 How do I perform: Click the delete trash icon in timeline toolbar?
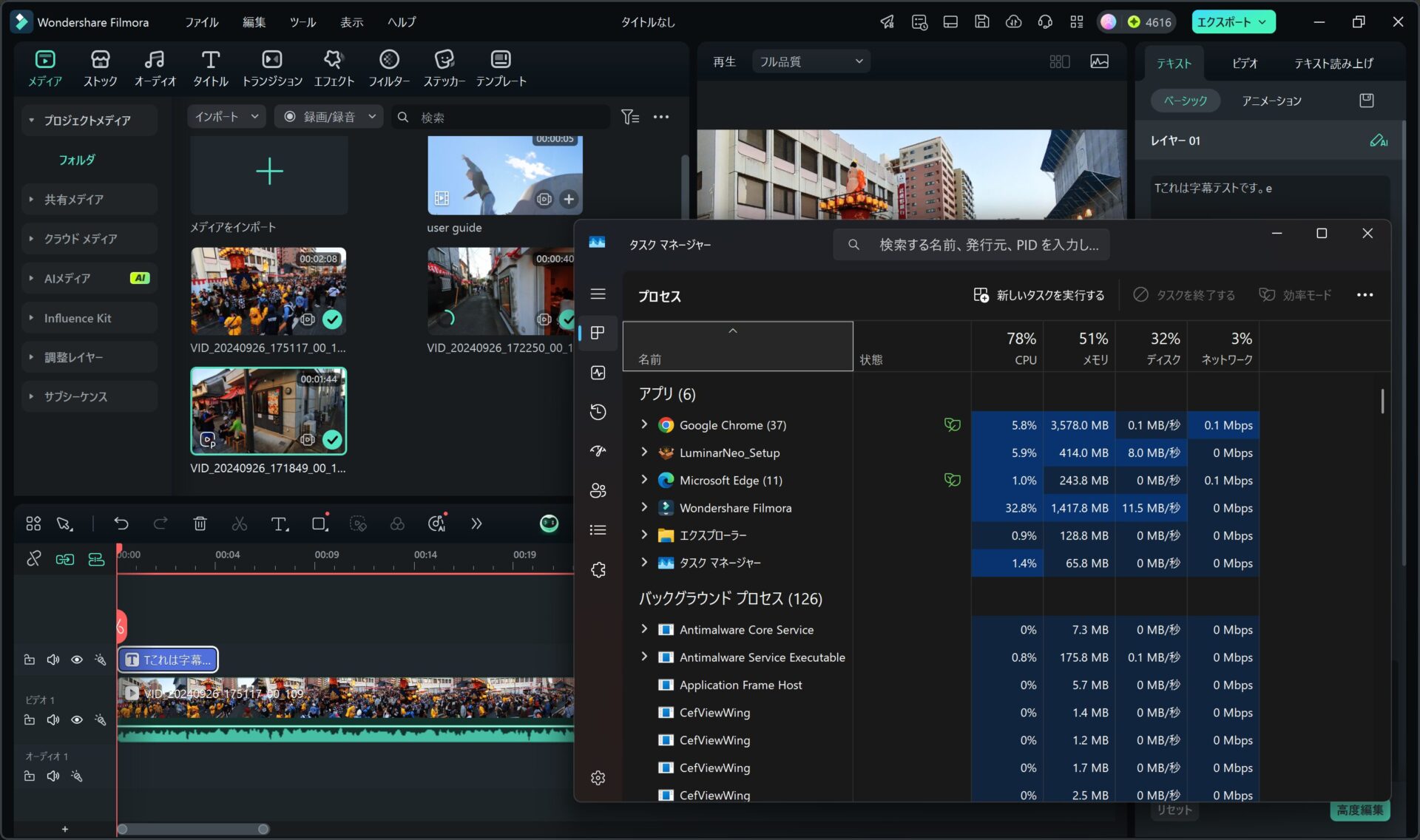(x=200, y=524)
